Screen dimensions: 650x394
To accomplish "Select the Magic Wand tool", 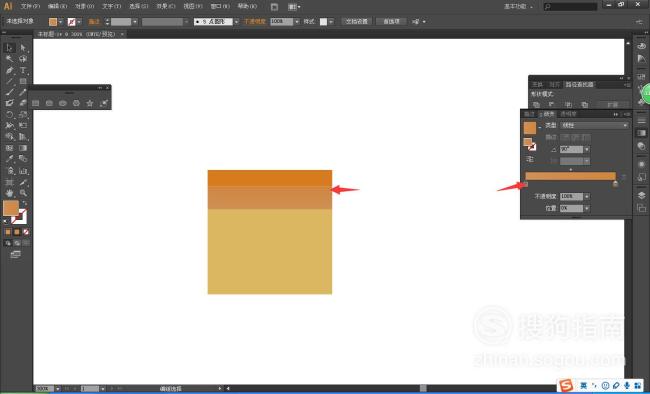I will [9, 59].
